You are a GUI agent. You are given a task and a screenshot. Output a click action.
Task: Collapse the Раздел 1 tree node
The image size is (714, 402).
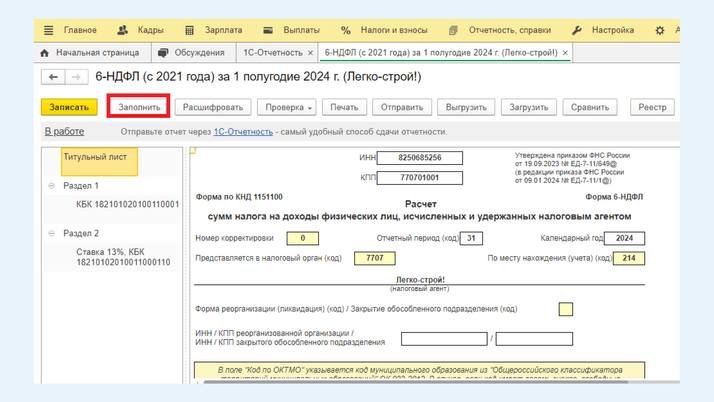coord(51,186)
